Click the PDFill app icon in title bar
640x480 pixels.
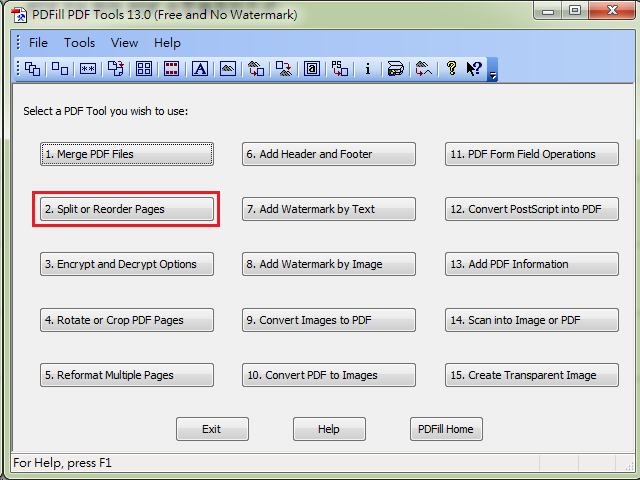tap(19, 15)
